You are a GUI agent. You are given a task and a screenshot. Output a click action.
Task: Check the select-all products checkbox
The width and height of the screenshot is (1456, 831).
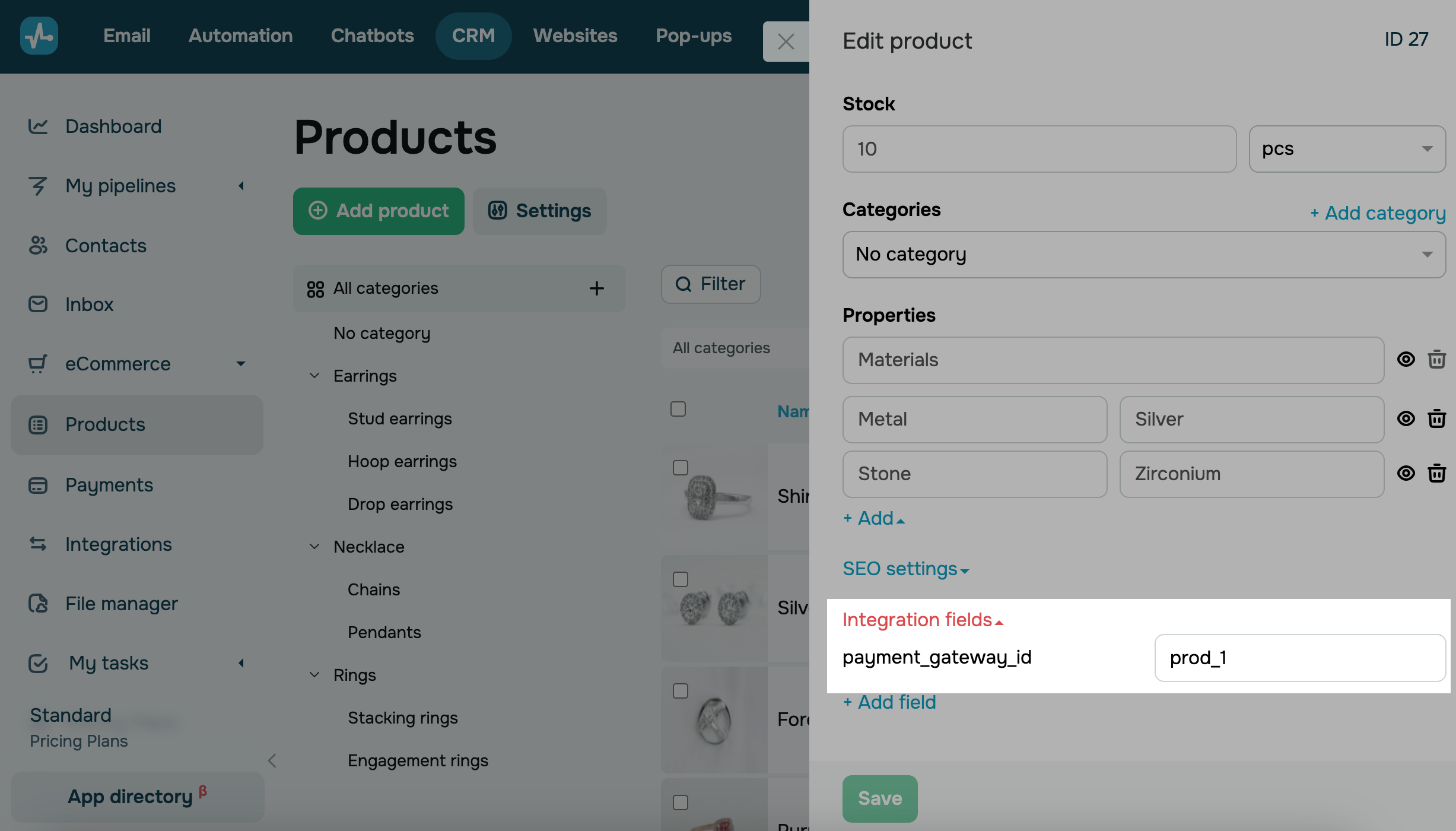(x=678, y=410)
